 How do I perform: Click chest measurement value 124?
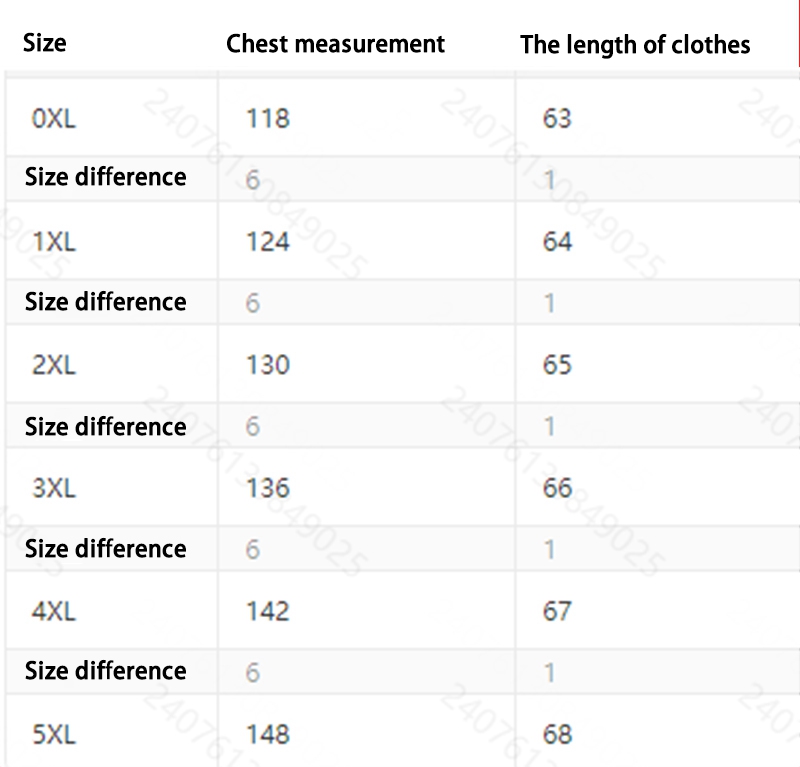point(268,241)
